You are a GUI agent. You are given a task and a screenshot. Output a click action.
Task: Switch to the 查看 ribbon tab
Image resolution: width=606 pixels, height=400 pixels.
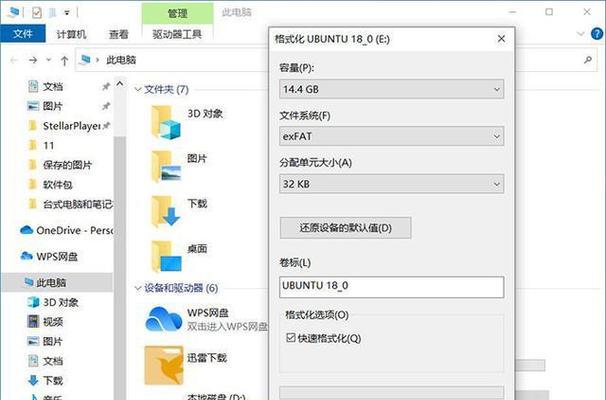[118, 34]
